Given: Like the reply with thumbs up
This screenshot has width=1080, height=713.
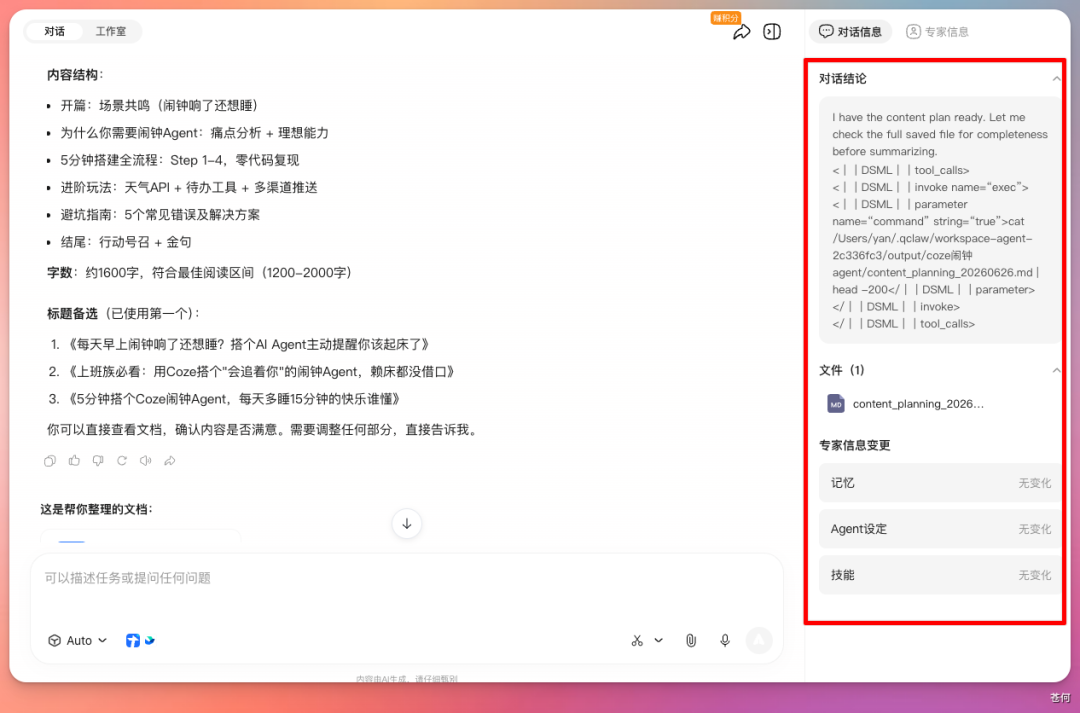Looking at the screenshot, I should (74, 461).
